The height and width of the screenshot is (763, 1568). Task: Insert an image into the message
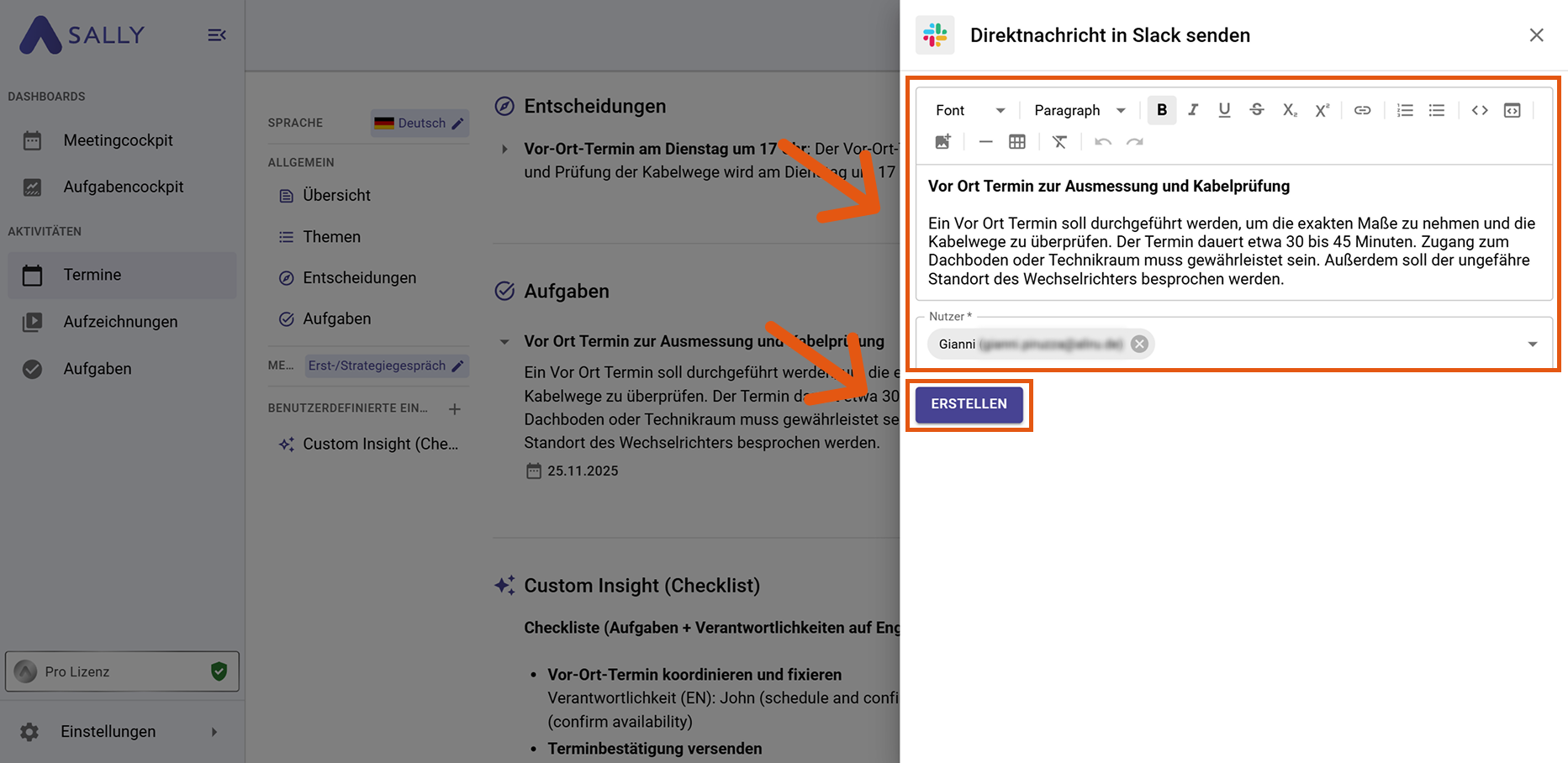pos(942,141)
